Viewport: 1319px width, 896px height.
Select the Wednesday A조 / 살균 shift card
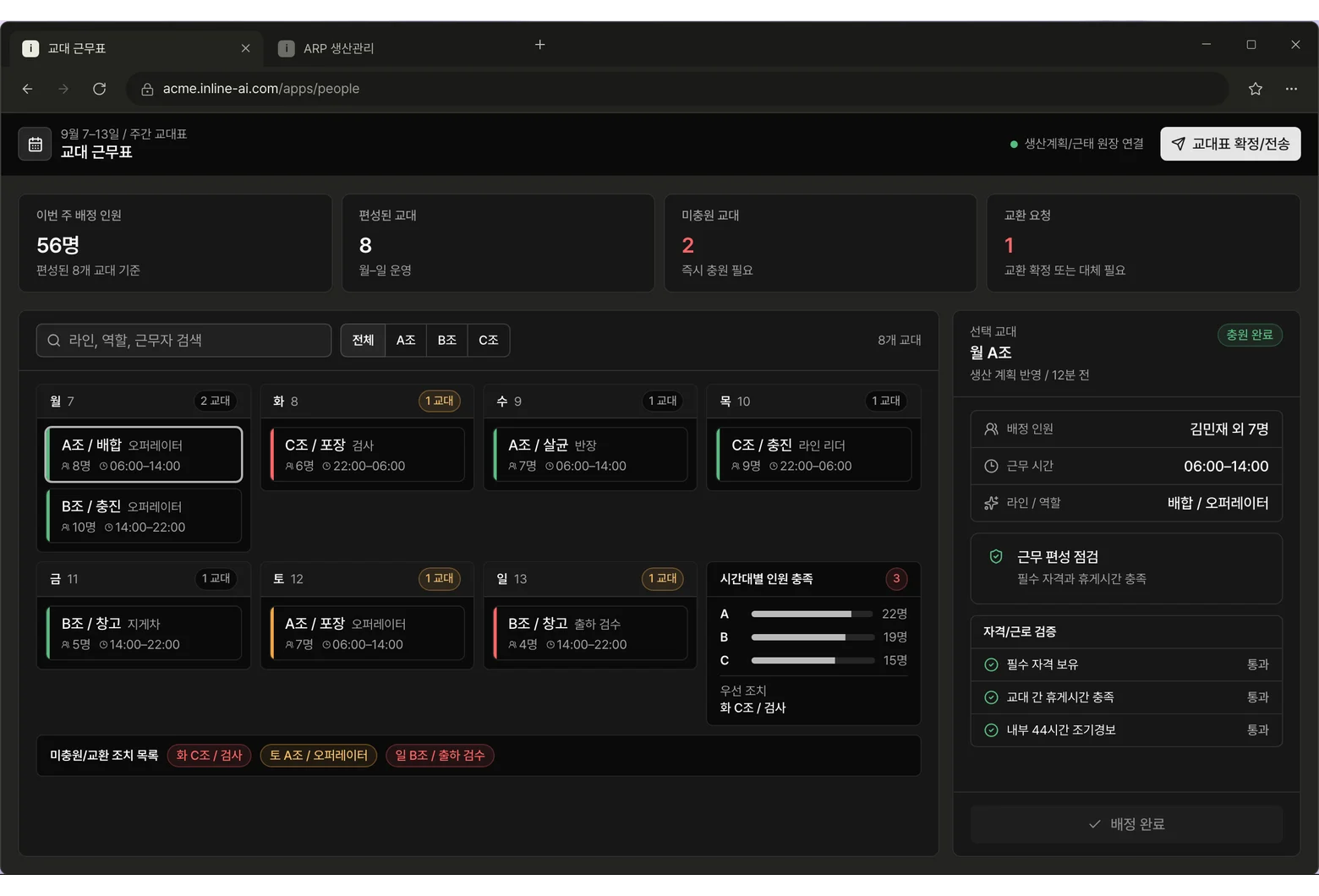[590, 455]
